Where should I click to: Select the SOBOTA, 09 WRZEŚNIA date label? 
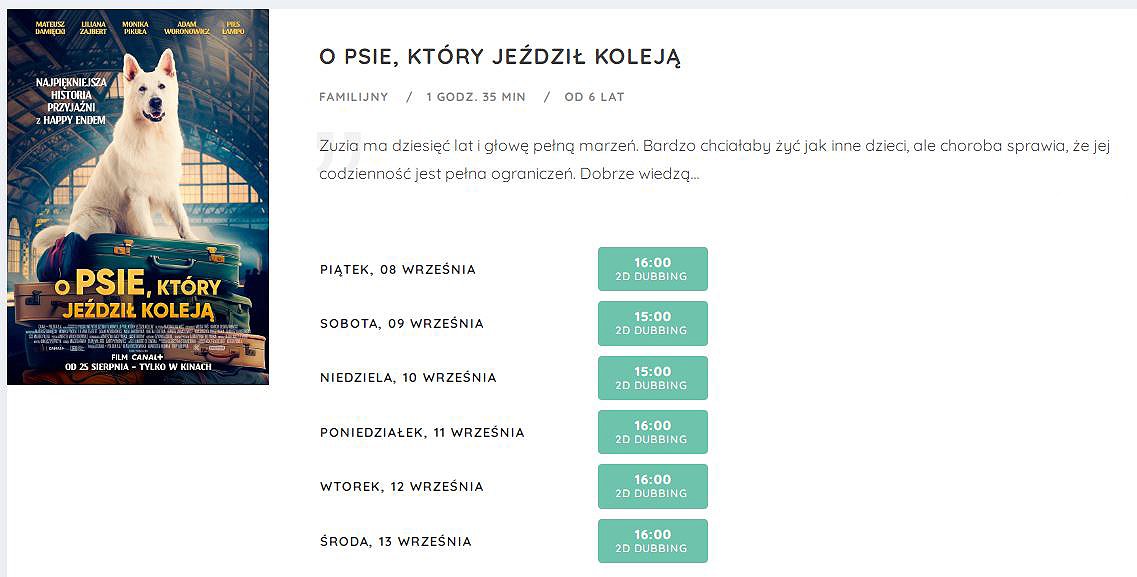coord(402,324)
